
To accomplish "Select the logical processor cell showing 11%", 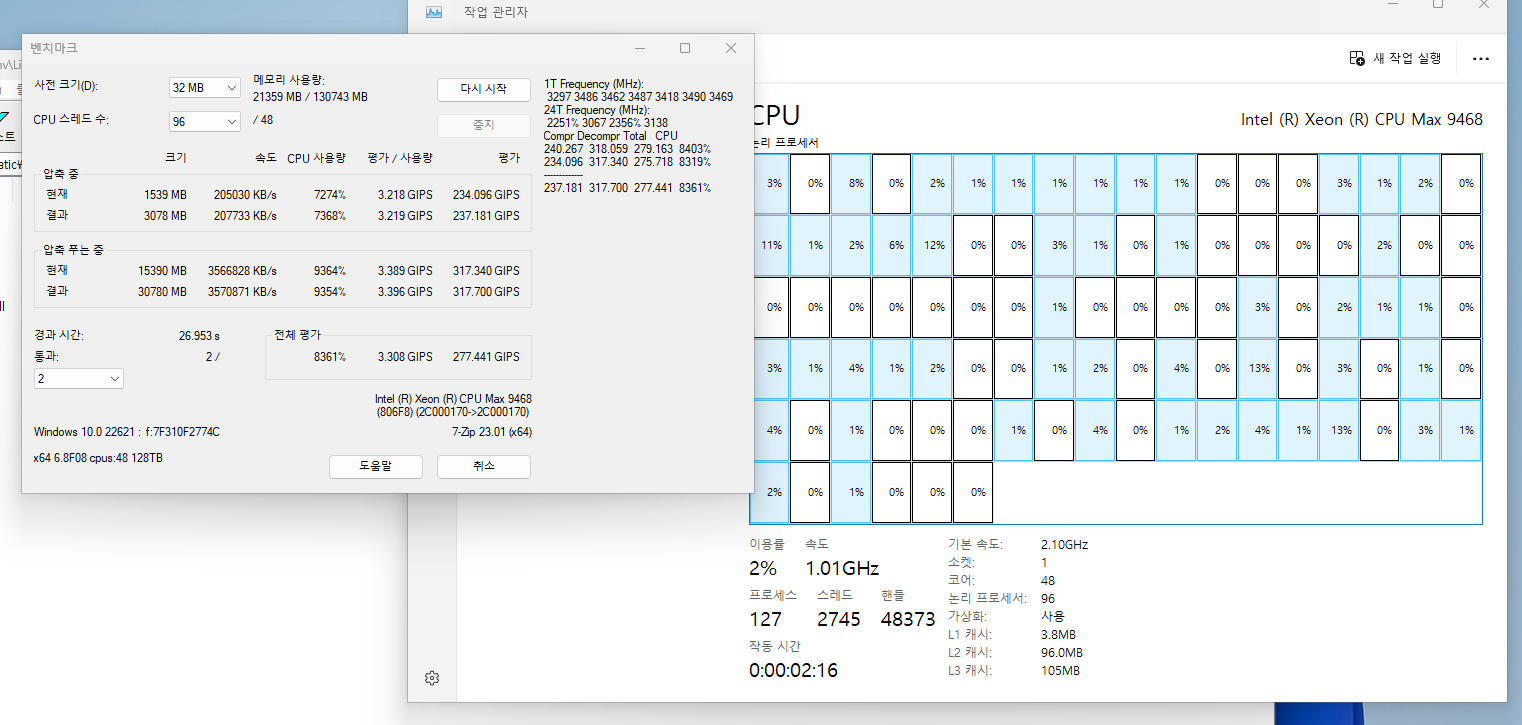I will (x=770, y=245).
